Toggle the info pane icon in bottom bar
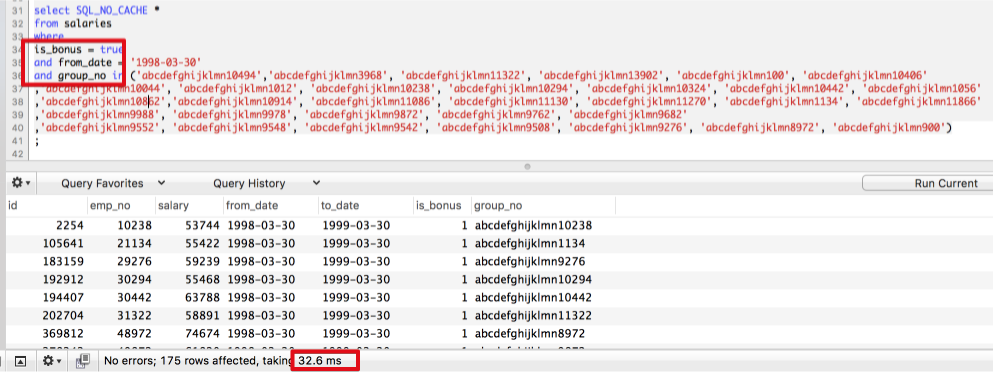 pos(20,361)
